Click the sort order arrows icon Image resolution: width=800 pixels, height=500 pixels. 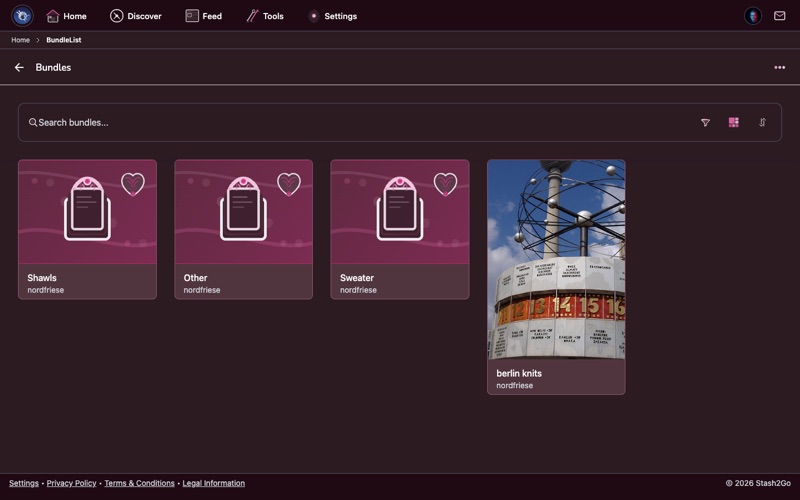click(762, 122)
